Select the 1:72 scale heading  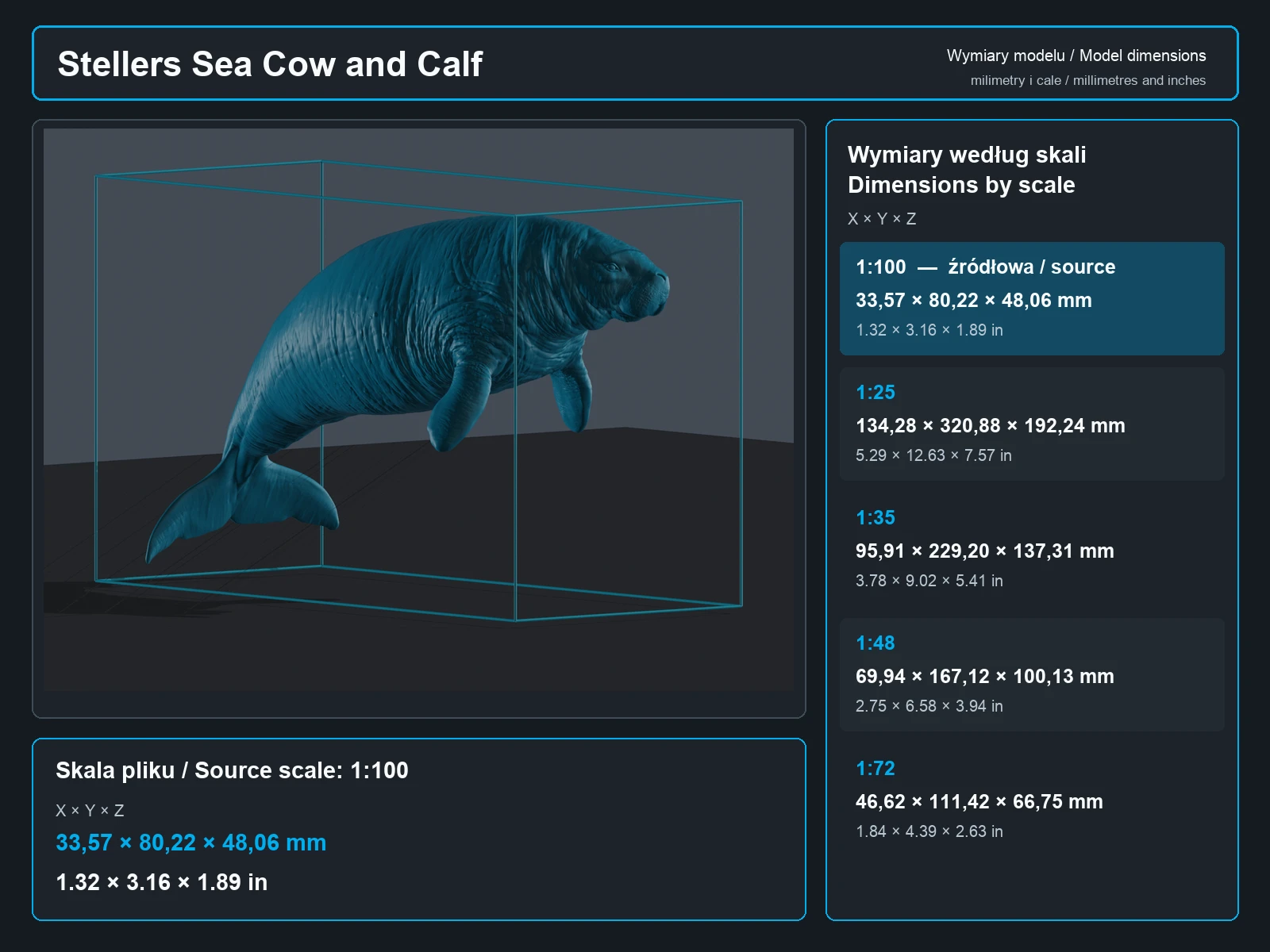[x=876, y=768]
